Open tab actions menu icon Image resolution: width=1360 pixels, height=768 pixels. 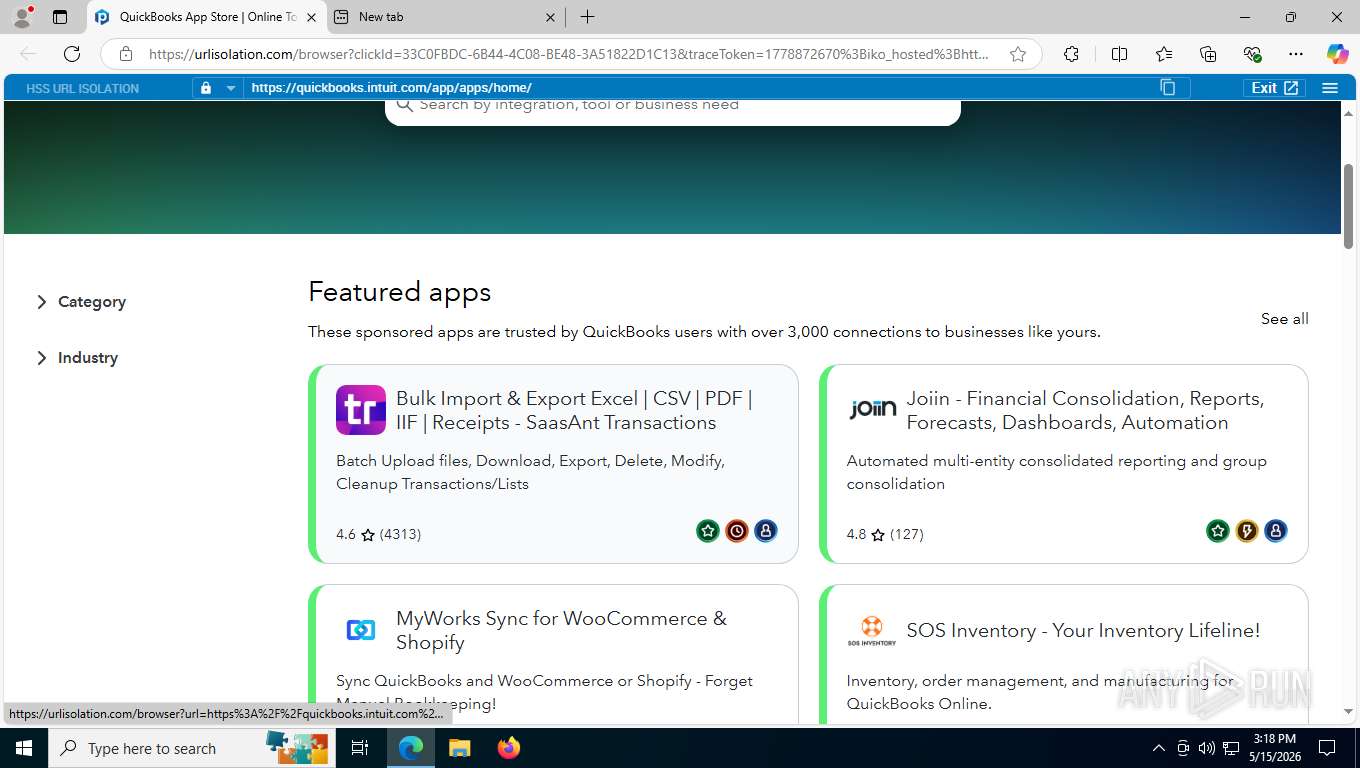(x=60, y=17)
